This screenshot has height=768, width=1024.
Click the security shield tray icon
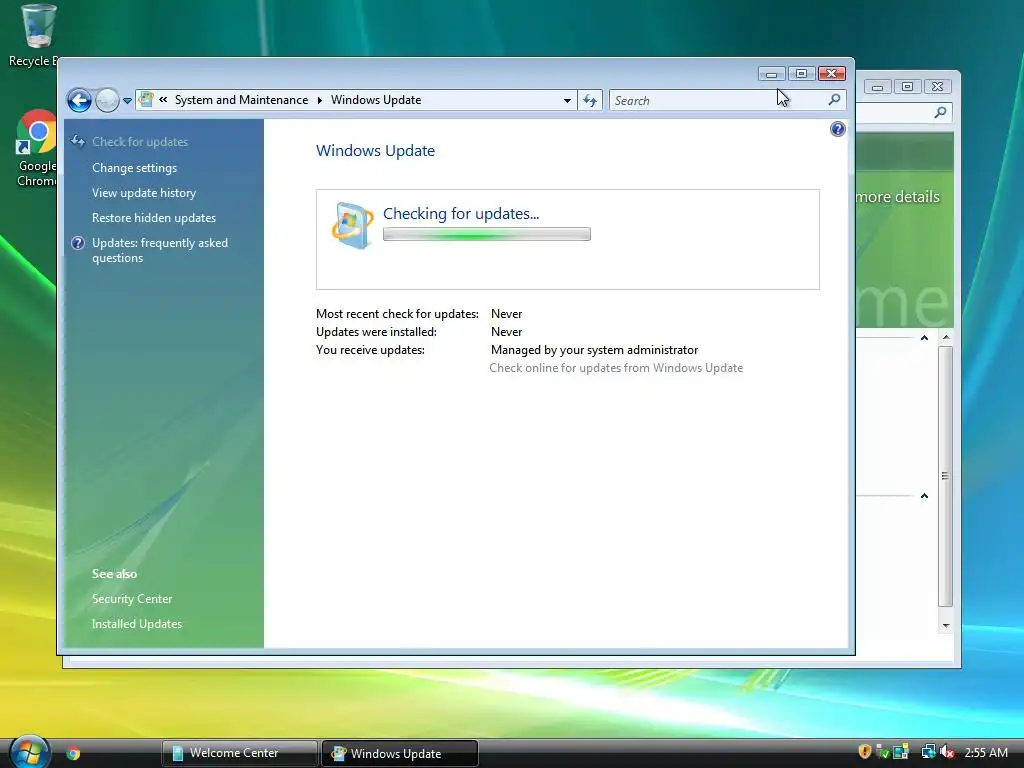[x=865, y=752]
